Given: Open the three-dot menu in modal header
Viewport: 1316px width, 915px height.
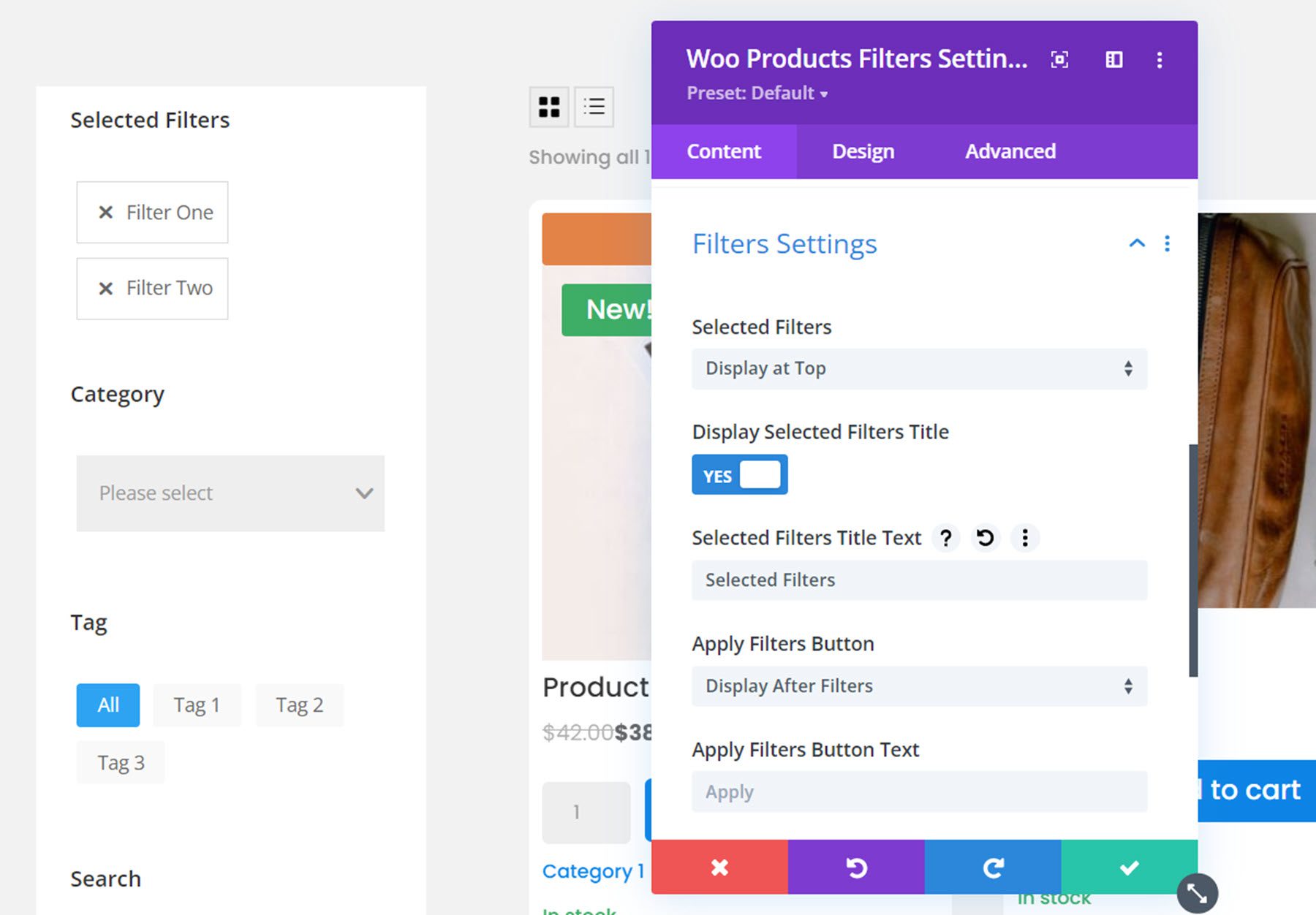Looking at the screenshot, I should (1160, 61).
